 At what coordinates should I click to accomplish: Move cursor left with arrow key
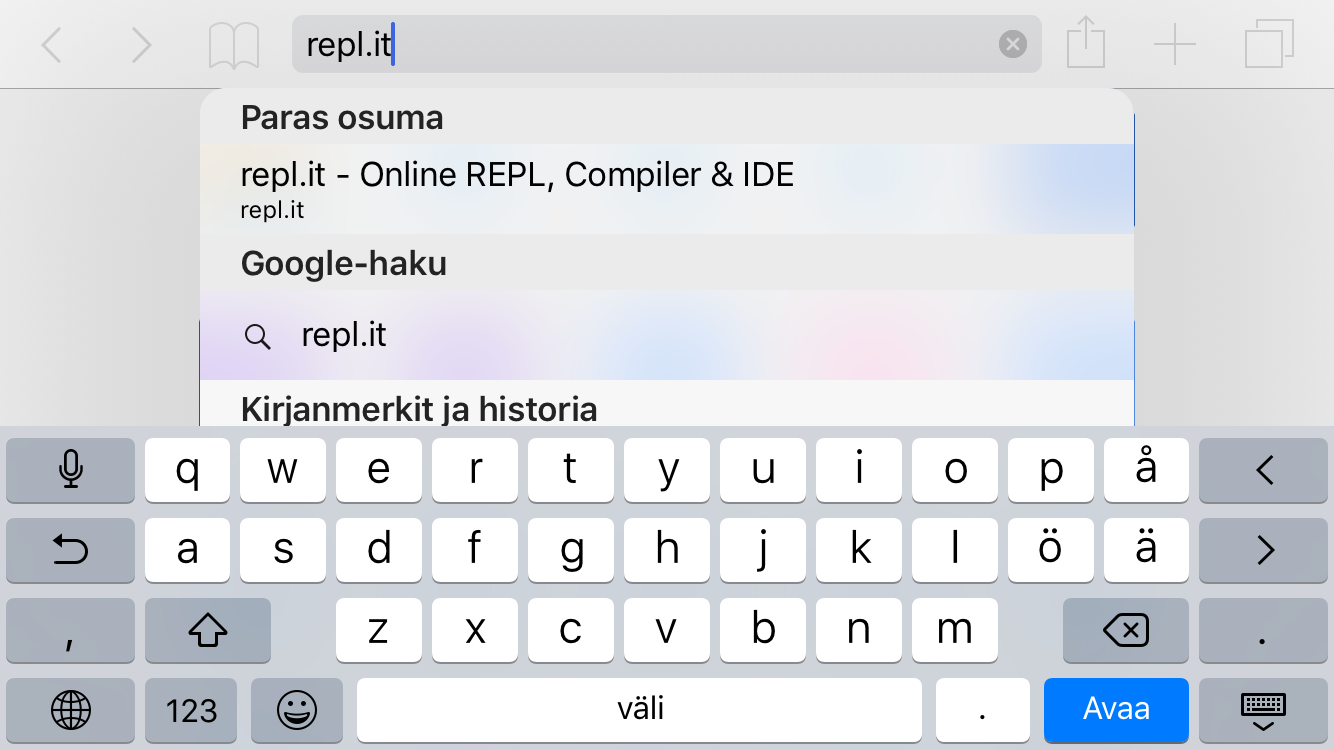(x=1263, y=469)
